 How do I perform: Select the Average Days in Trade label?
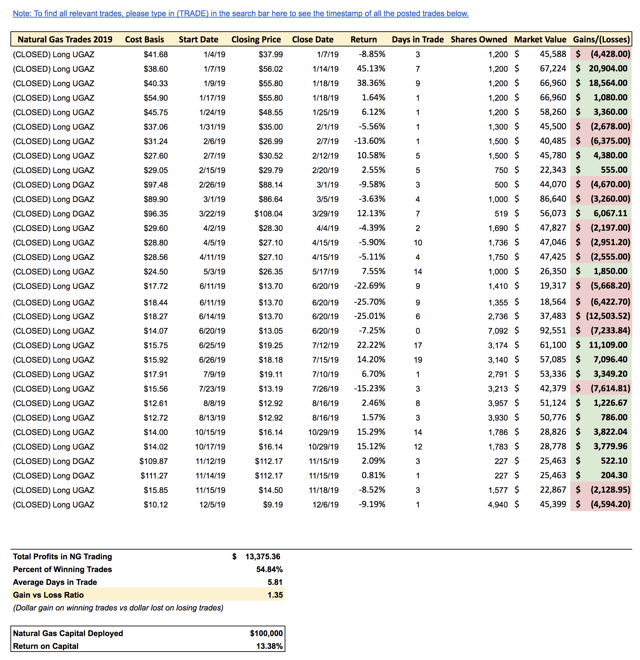coord(55,582)
